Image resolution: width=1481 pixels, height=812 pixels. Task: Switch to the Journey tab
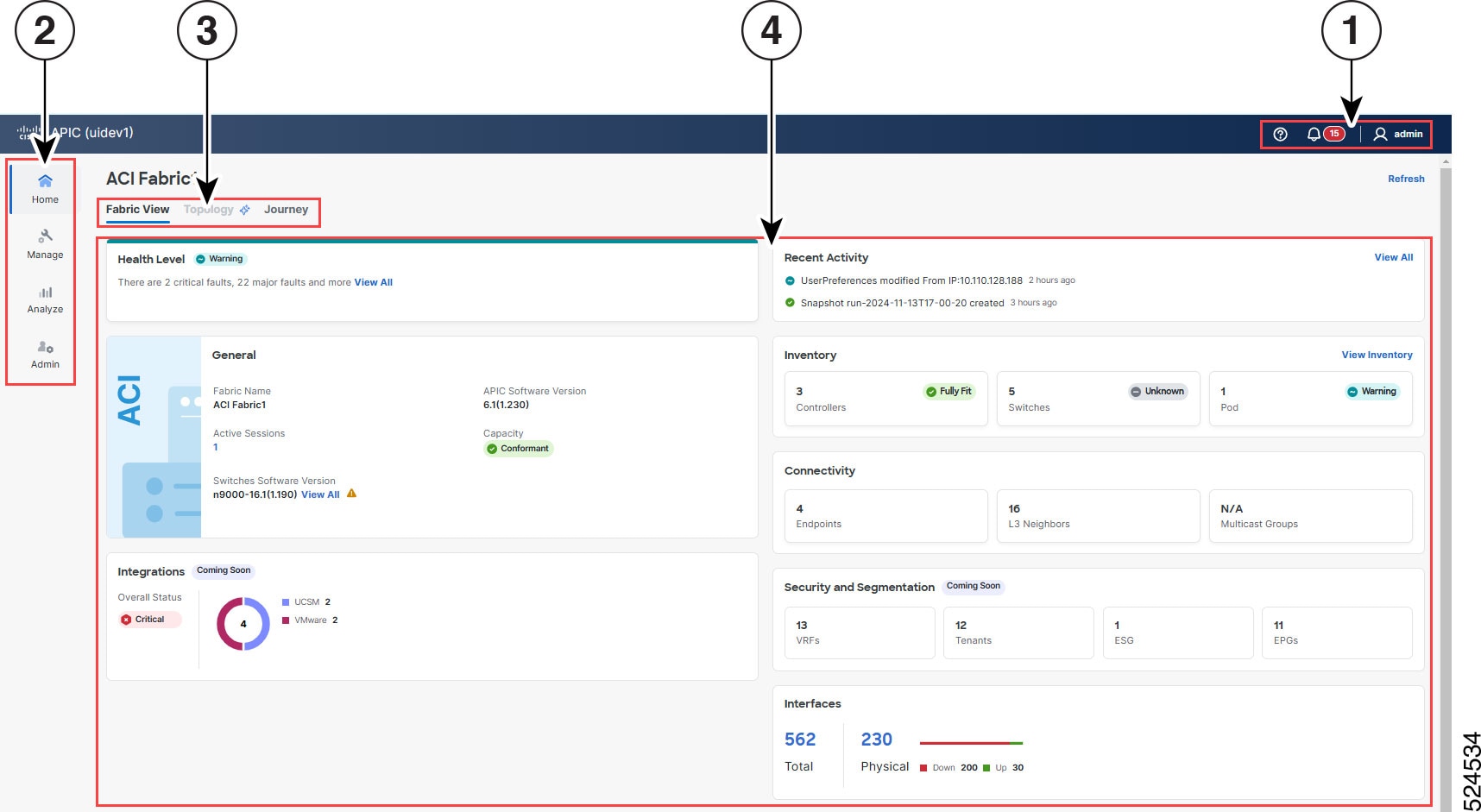[286, 210]
